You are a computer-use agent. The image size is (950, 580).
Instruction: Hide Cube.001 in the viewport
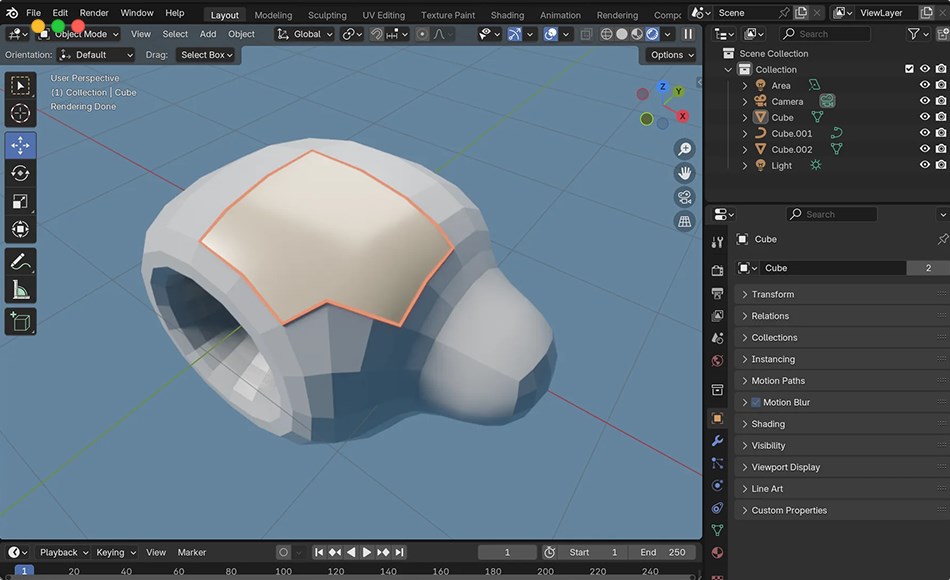point(924,133)
